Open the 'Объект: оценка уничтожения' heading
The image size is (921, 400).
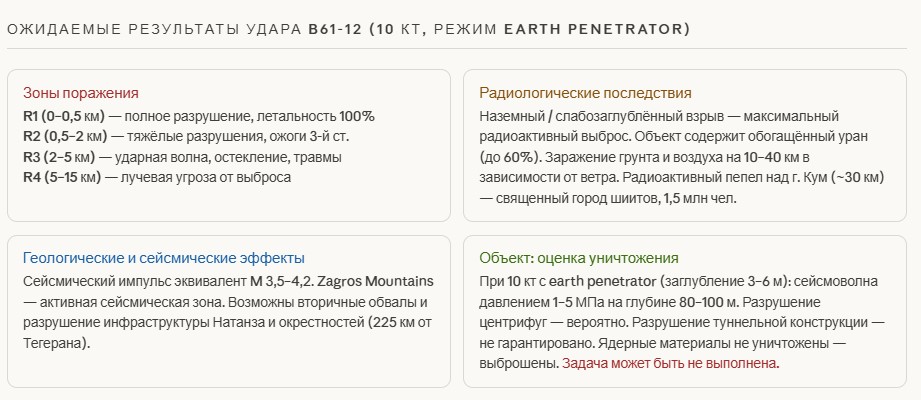click(x=579, y=257)
